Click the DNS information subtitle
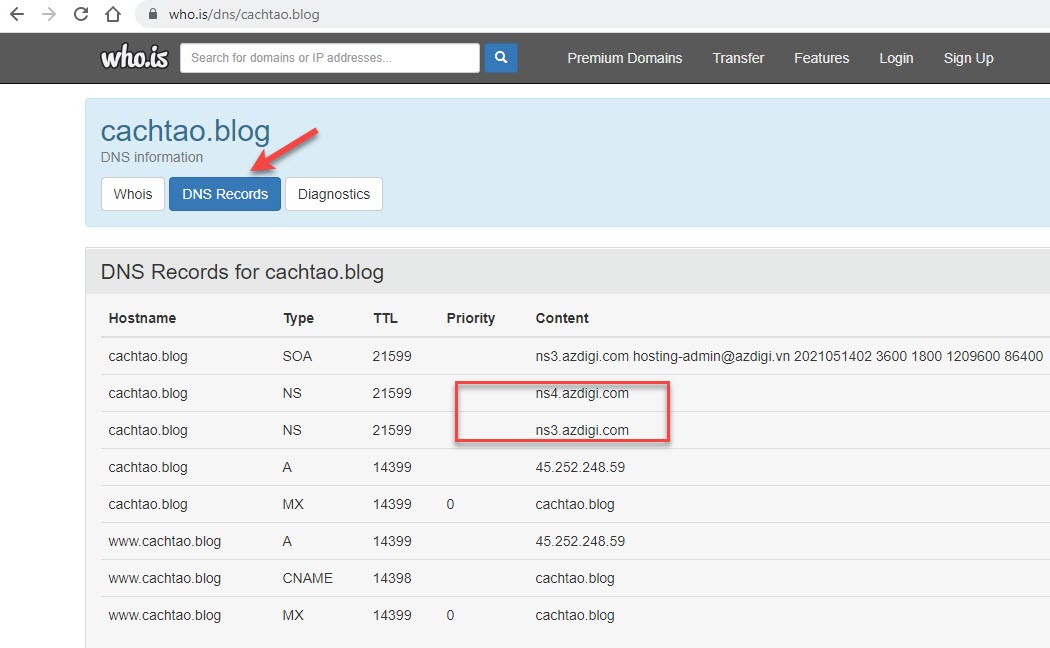Image resolution: width=1050 pixels, height=648 pixels. [152, 157]
